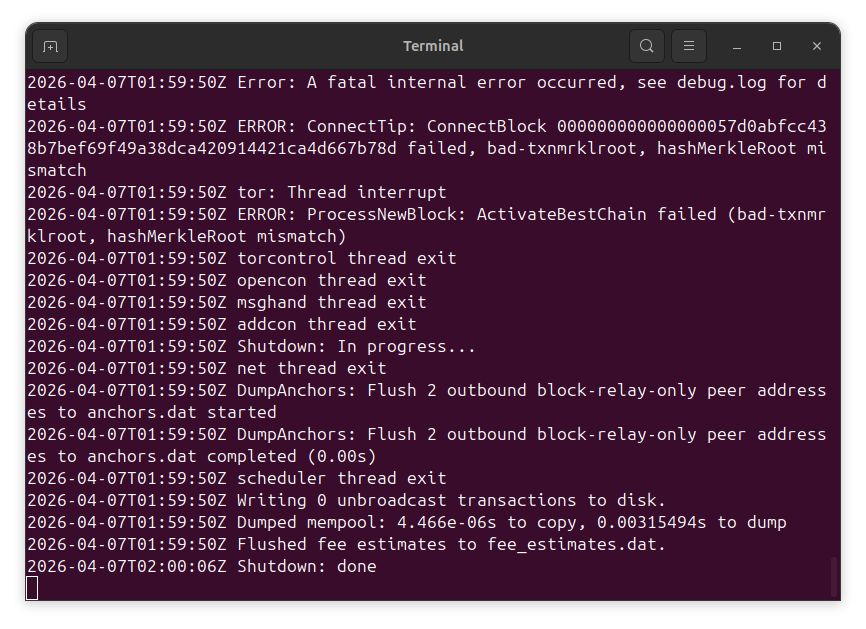Screen dimensions: 866x629
Task: Click the search magnifier icon
Action: pyautogui.click(x=647, y=46)
